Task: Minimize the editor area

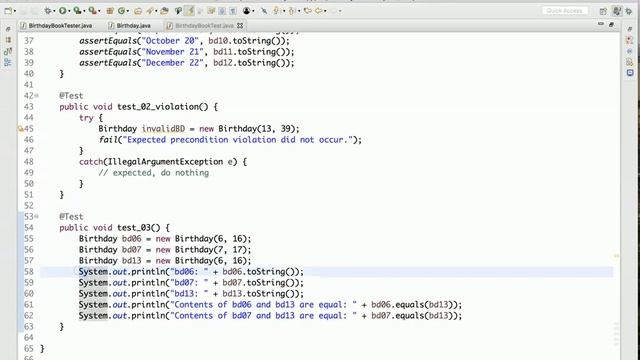Action: tap(601, 24)
